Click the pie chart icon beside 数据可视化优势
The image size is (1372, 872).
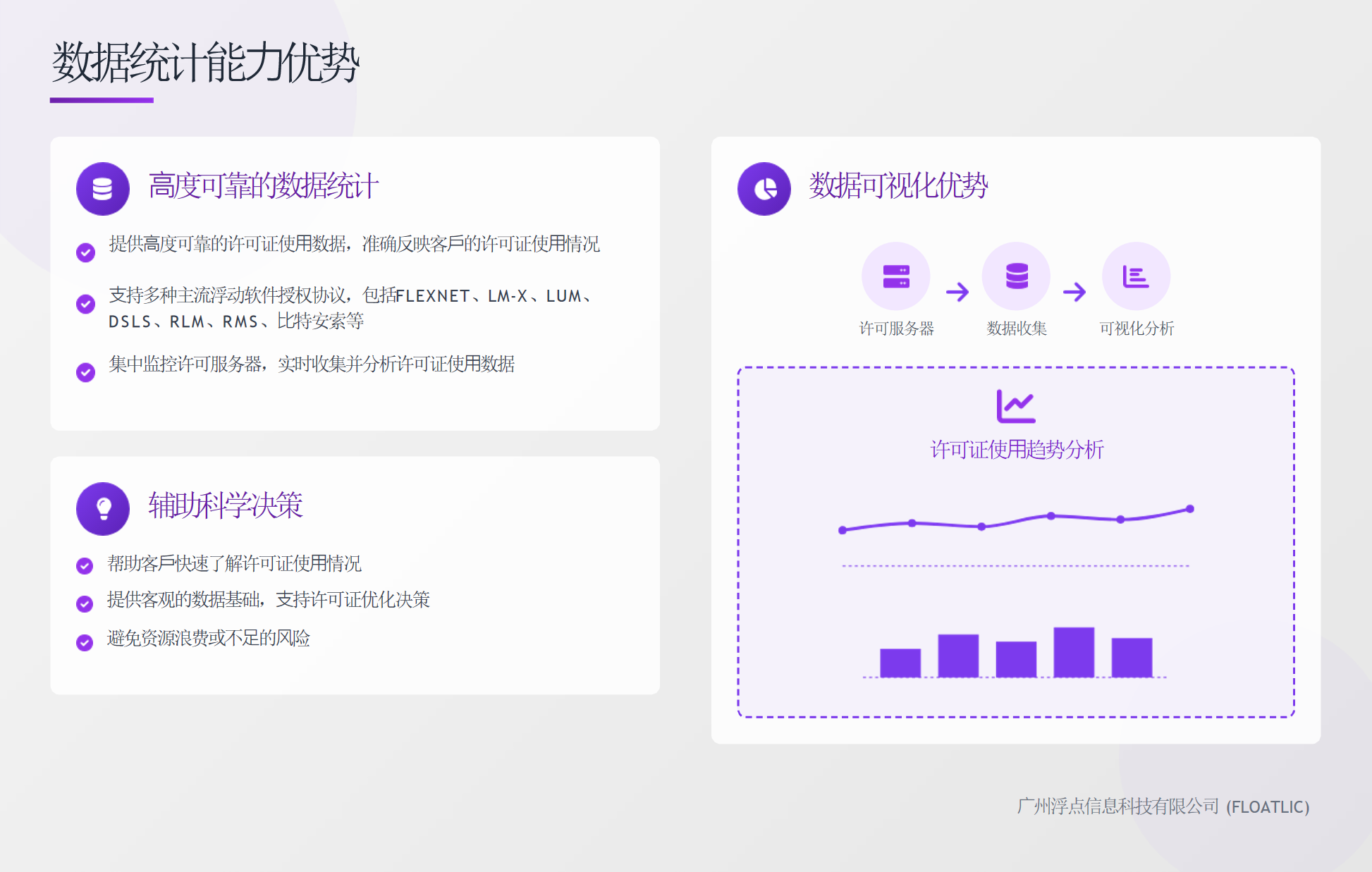point(764,189)
